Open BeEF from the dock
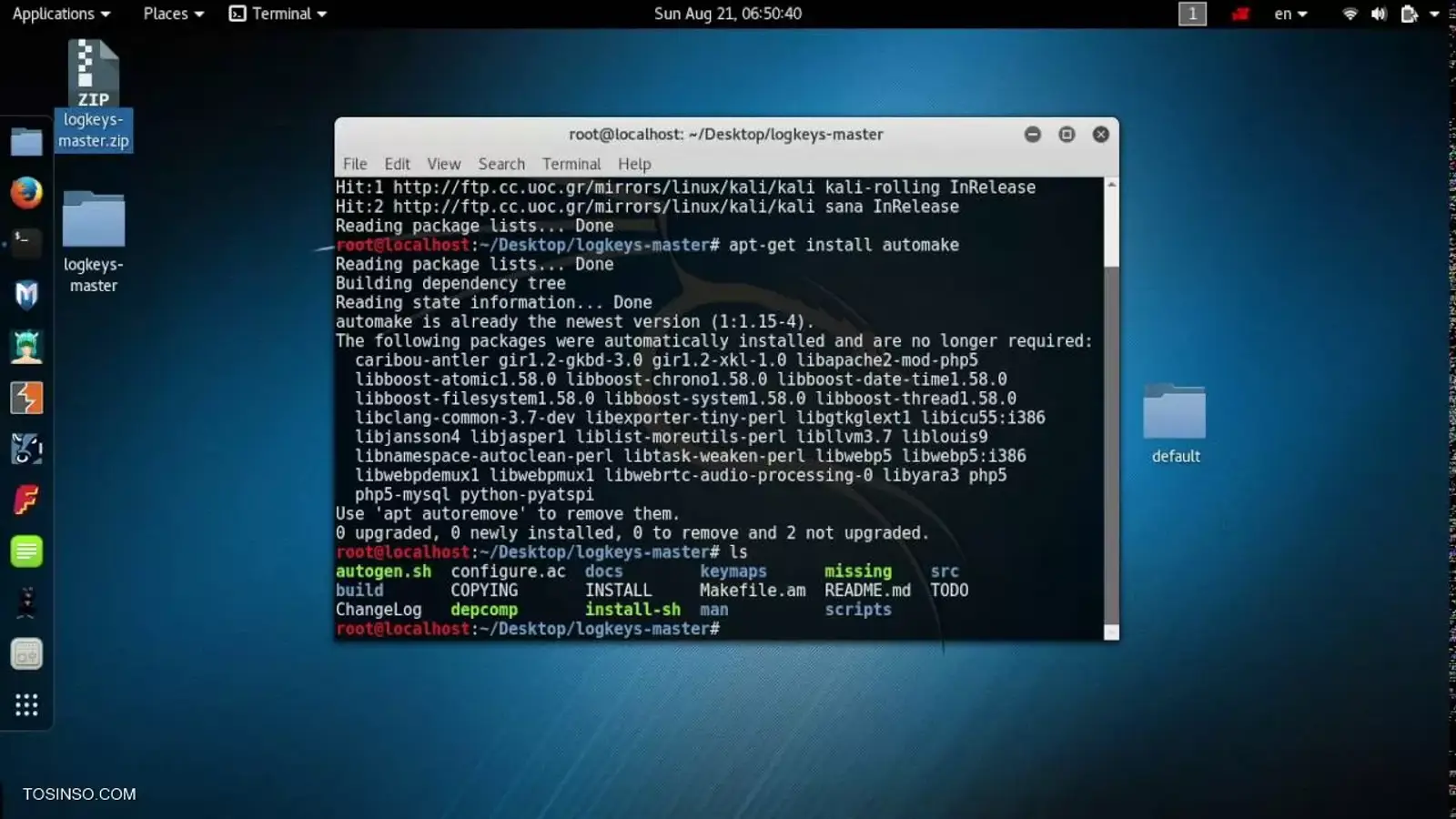Viewport: 1456px width, 819px height. pos(26,346)
